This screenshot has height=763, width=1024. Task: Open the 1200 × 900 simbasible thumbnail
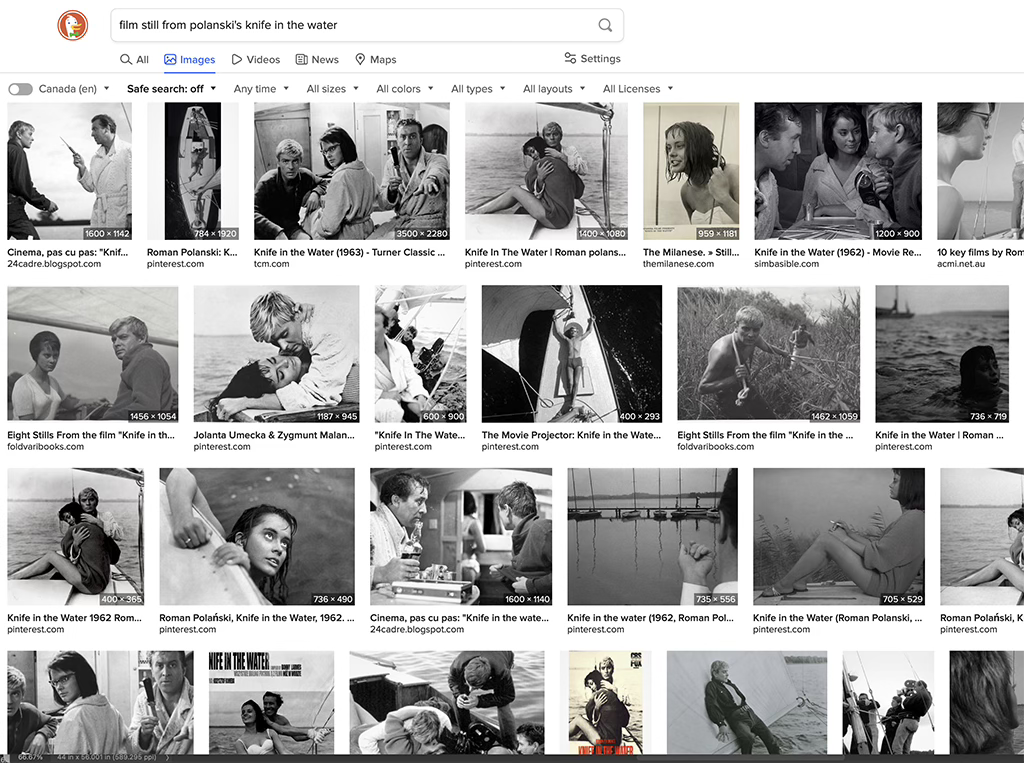pos(838,171)
